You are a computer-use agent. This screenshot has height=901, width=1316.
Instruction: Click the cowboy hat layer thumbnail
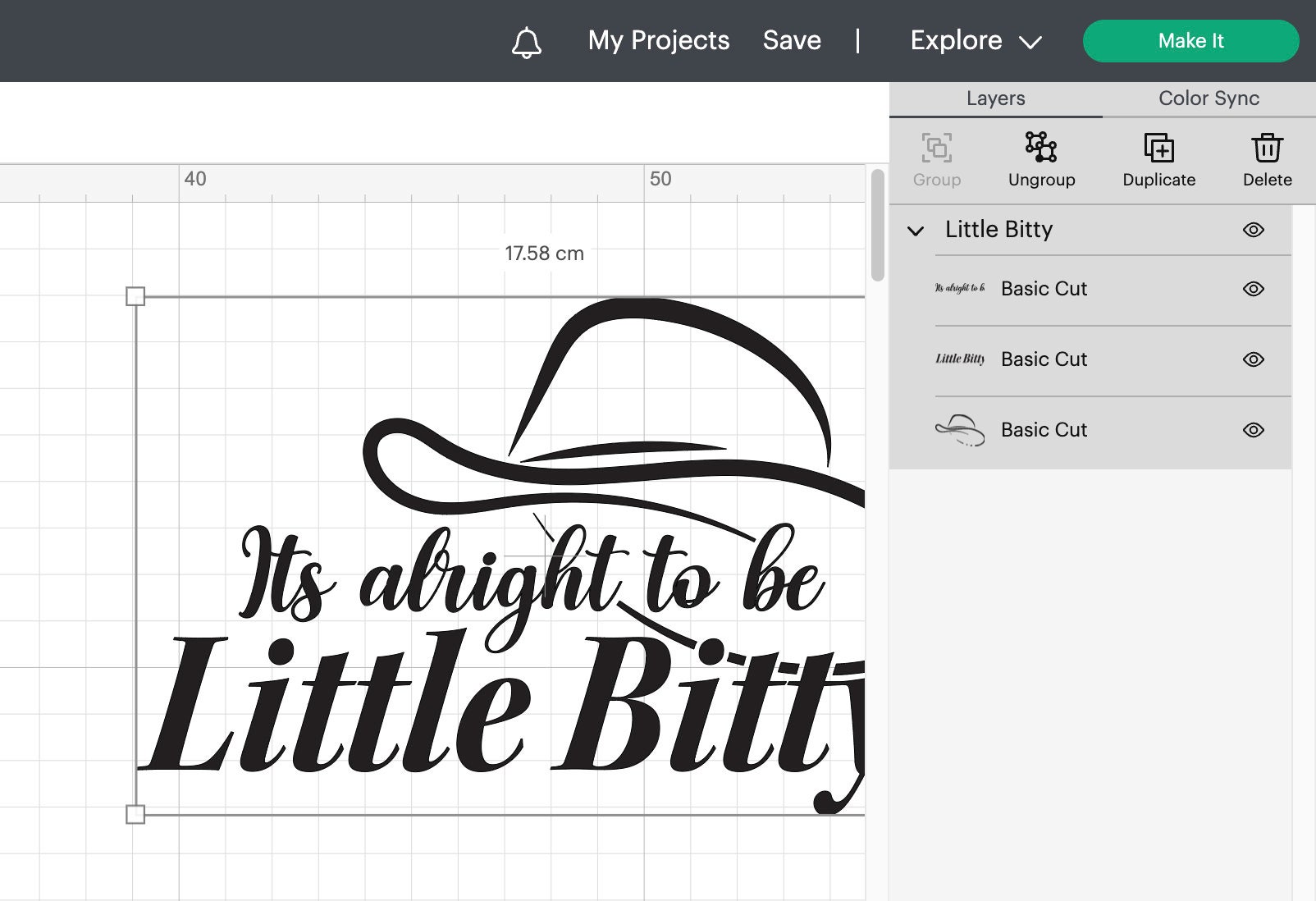click(x=958, y=429)
